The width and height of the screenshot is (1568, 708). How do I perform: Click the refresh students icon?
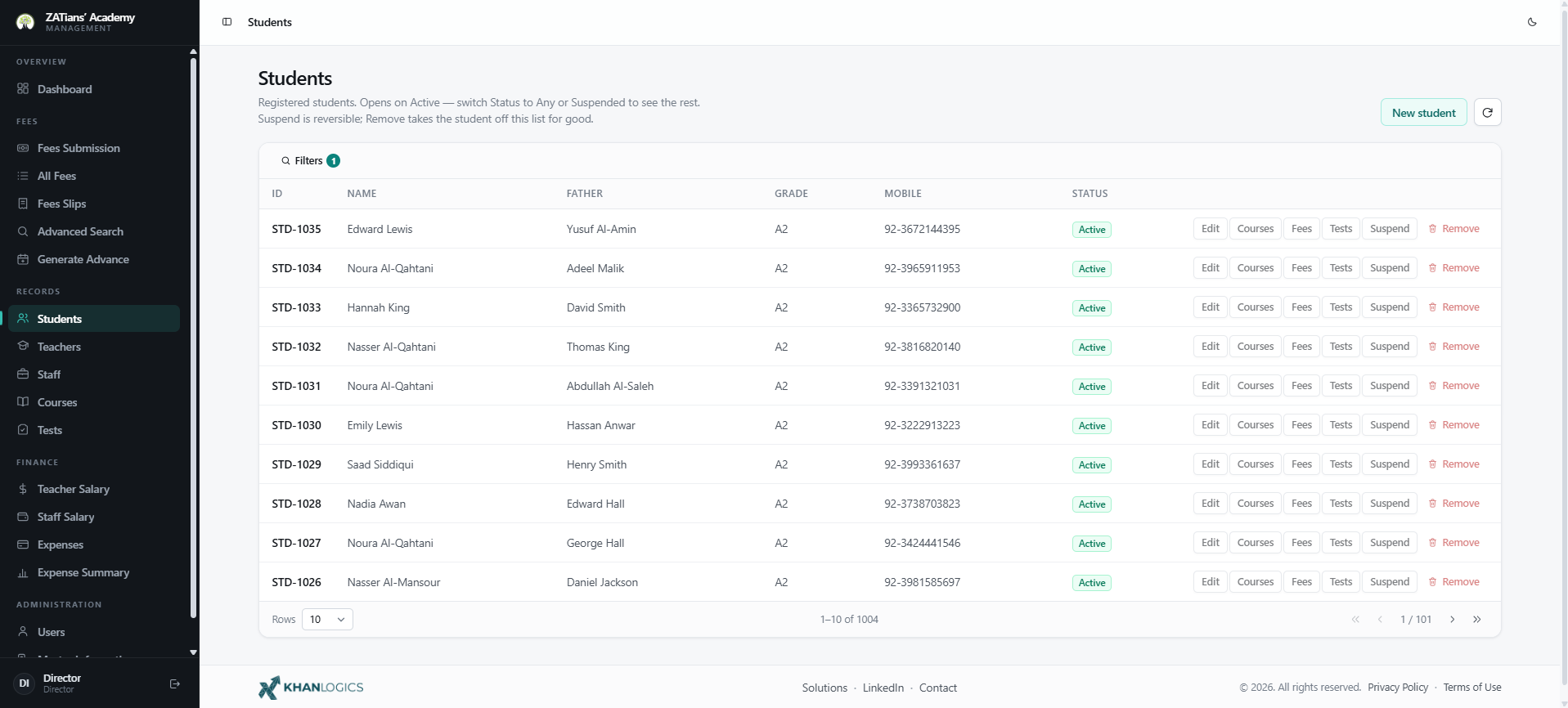(x=1487, y=113)
